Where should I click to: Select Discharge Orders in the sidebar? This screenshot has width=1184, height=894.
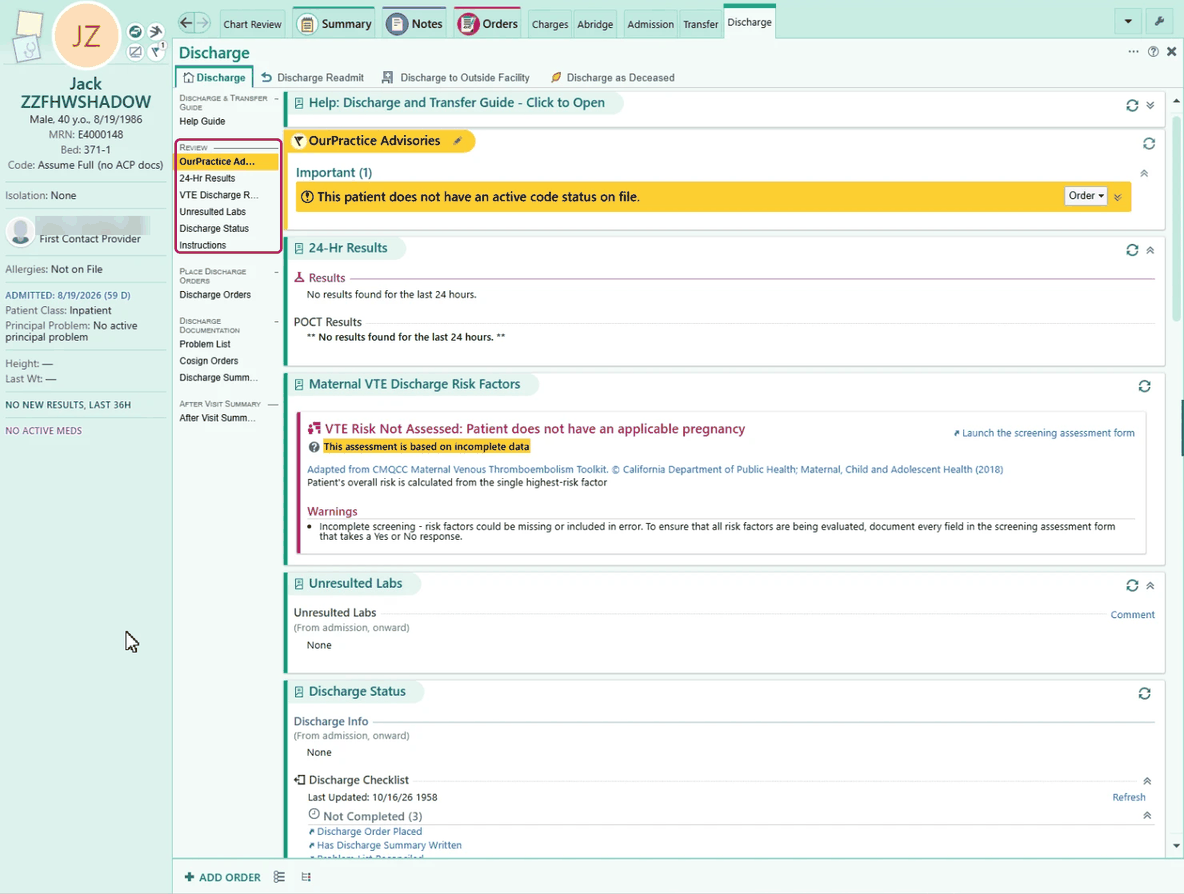(x=215, y=295)
